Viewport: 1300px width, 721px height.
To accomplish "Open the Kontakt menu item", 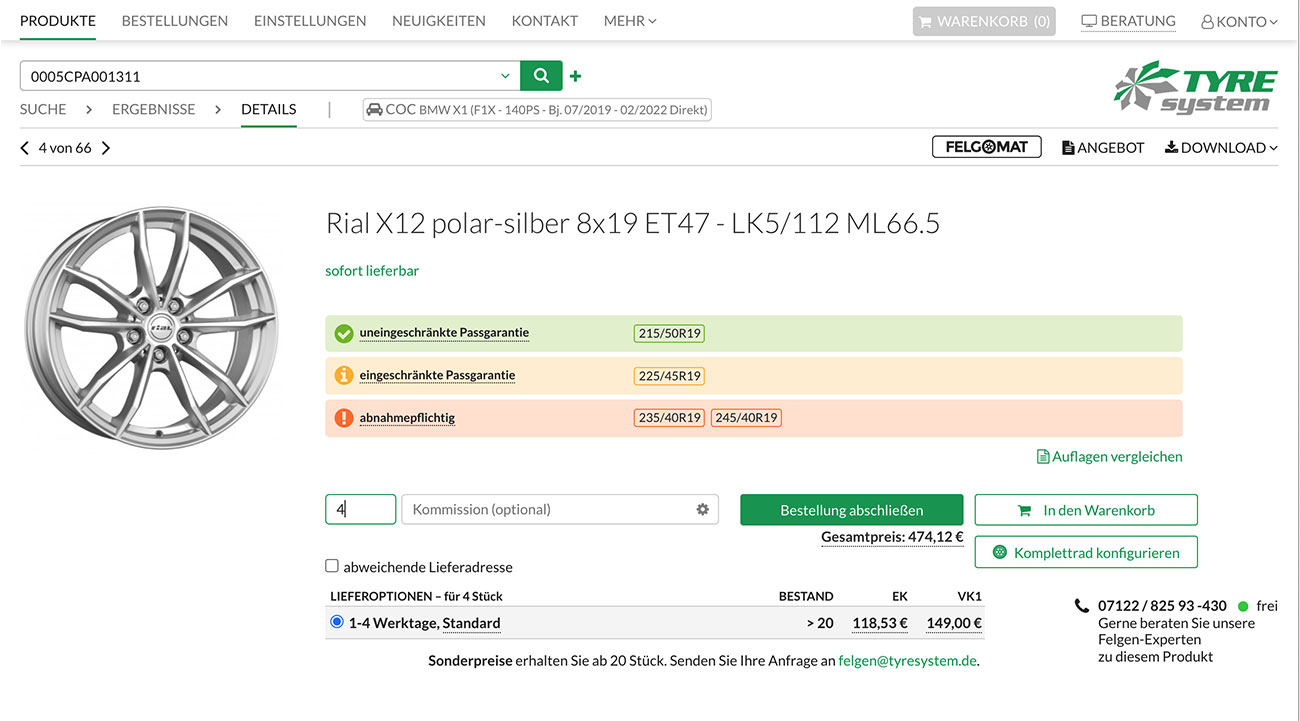I will (545, 21).
